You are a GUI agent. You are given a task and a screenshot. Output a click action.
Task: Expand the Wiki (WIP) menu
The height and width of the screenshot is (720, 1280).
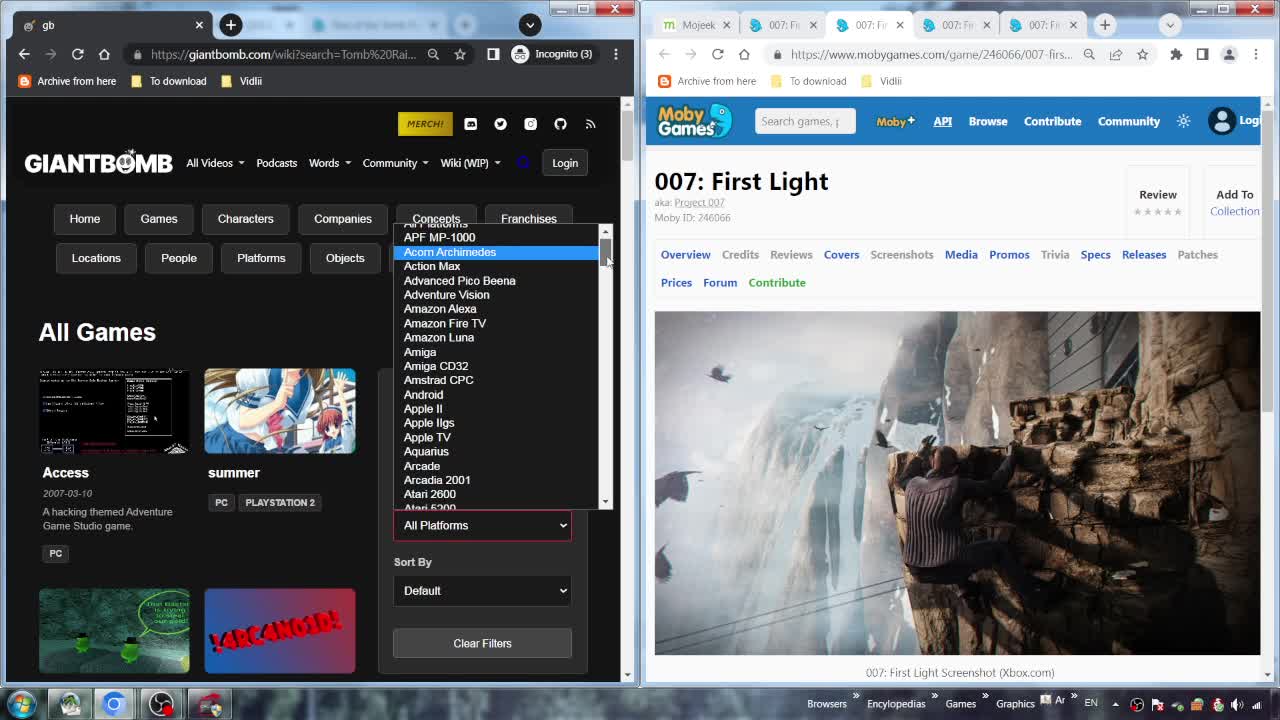tap(470, 163)
